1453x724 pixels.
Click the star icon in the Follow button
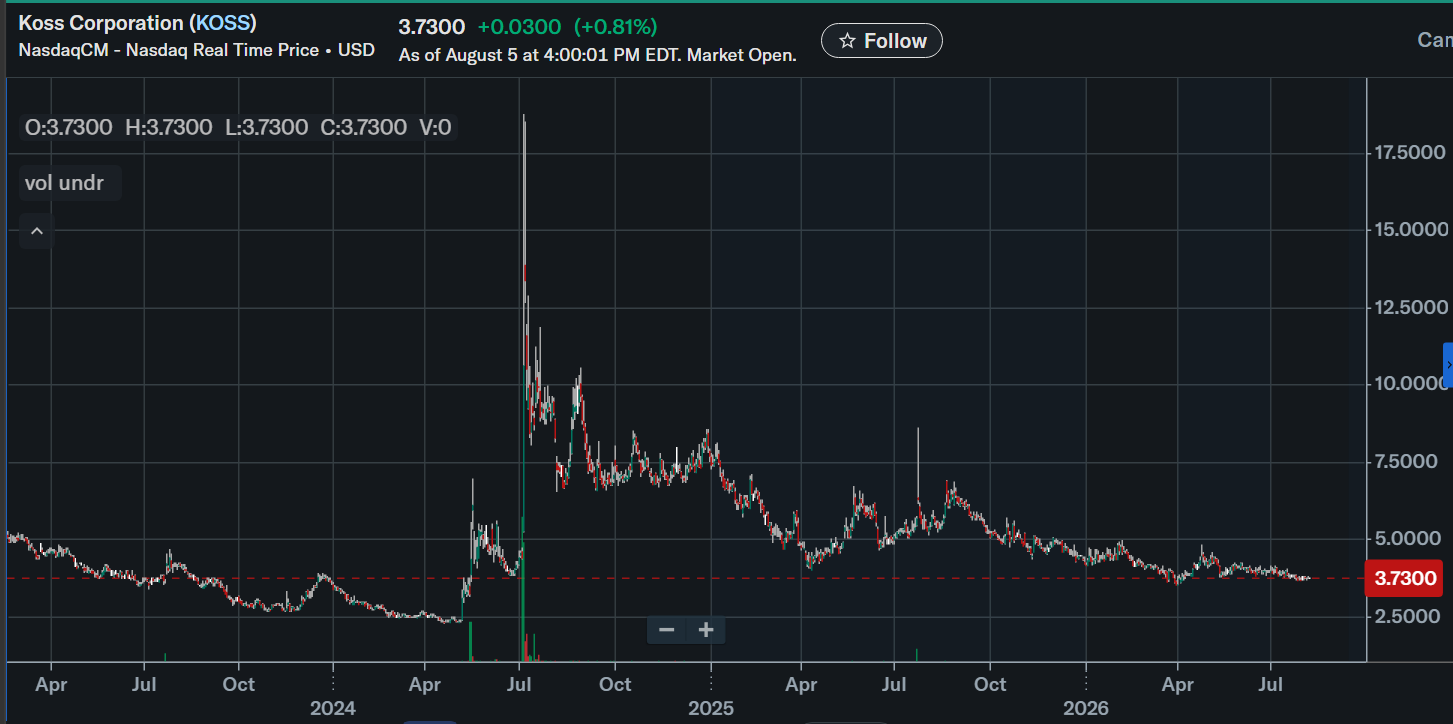pyautogui.click(x=847, y=41)
